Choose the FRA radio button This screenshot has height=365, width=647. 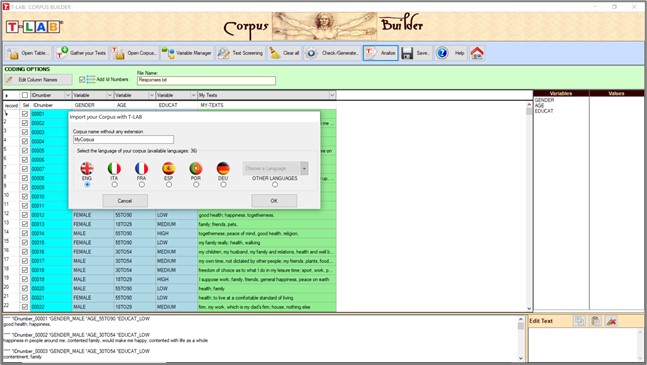pyautogui.click(x=142, y=185)
